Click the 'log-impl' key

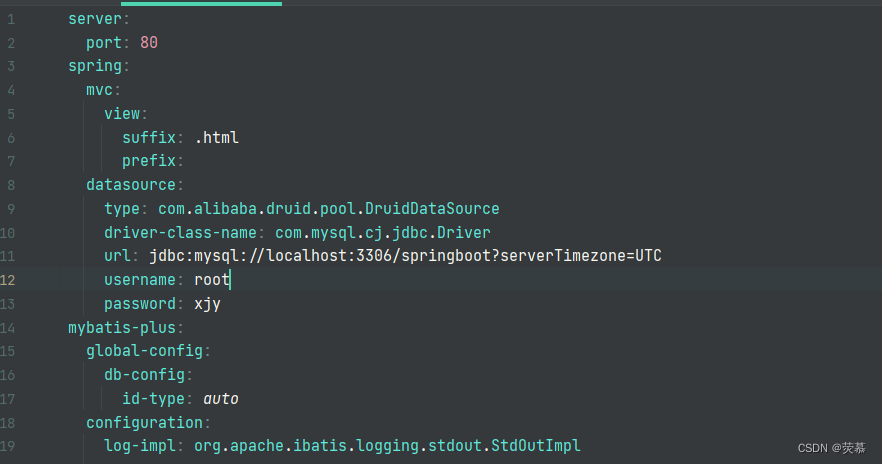coord(140,447)
